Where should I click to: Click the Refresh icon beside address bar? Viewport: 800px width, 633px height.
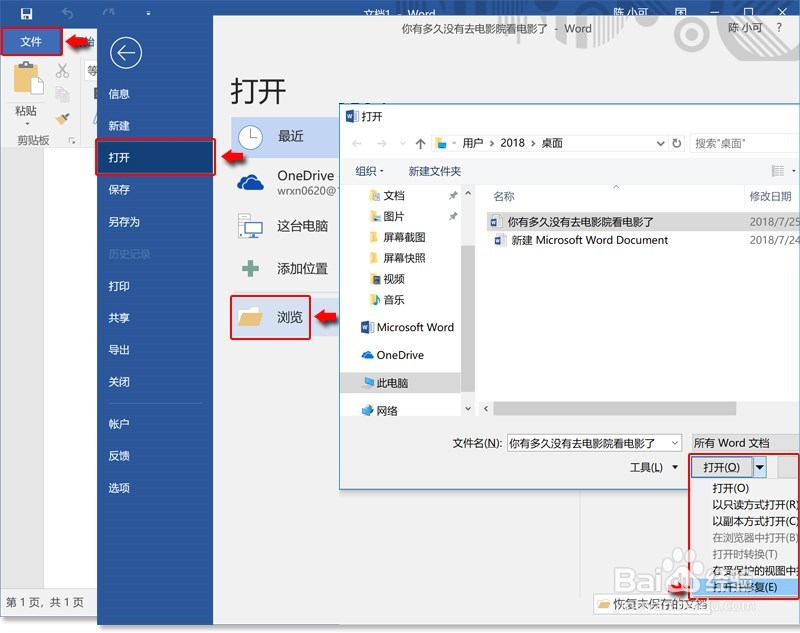coord(677,143)
